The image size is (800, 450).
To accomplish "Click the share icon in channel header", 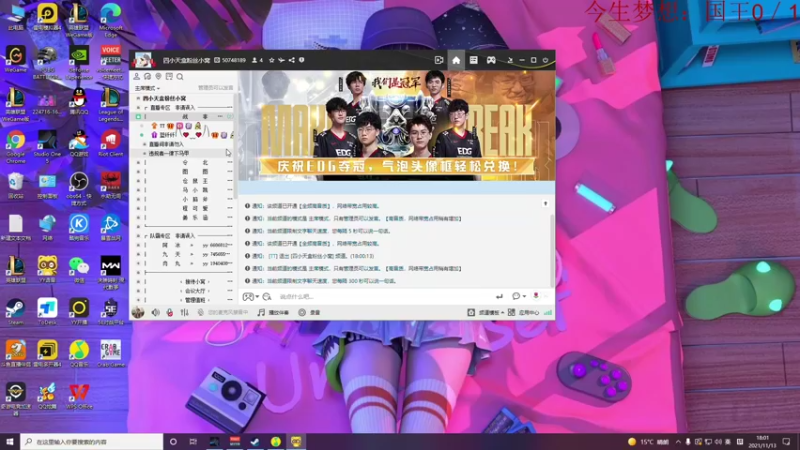I will [x=292, y=60].
